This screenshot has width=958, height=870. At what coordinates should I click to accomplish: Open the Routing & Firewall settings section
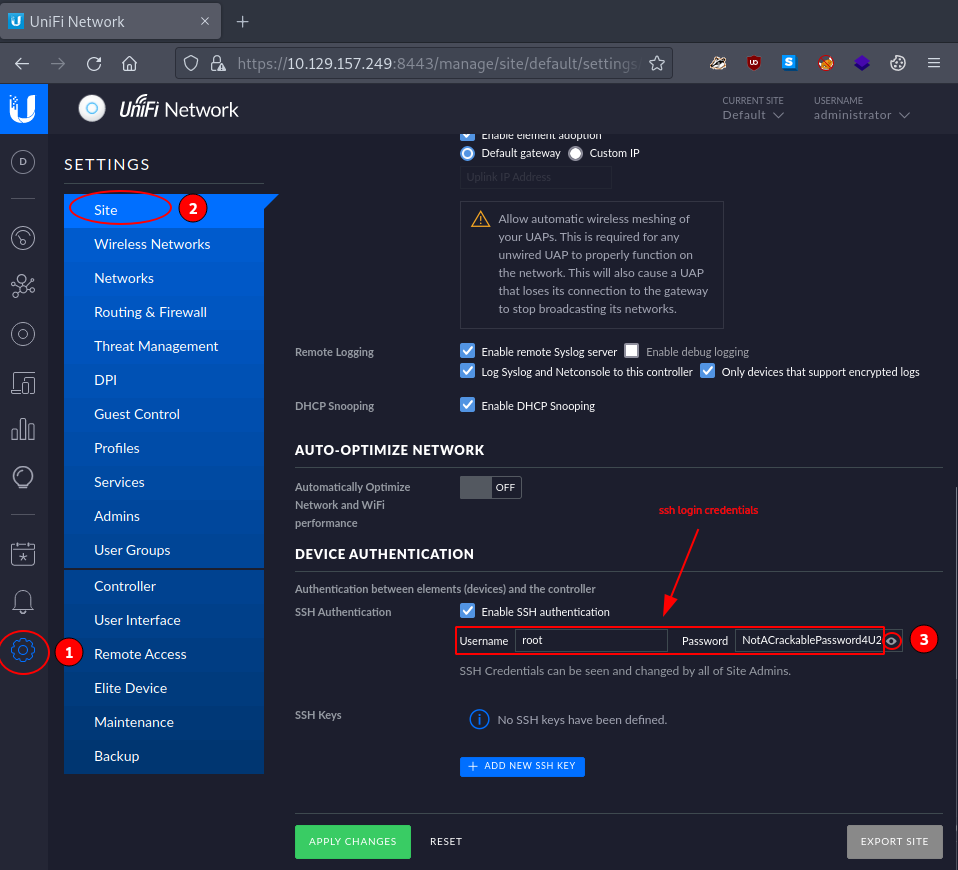pyautogui.click(x=150, y=312)
